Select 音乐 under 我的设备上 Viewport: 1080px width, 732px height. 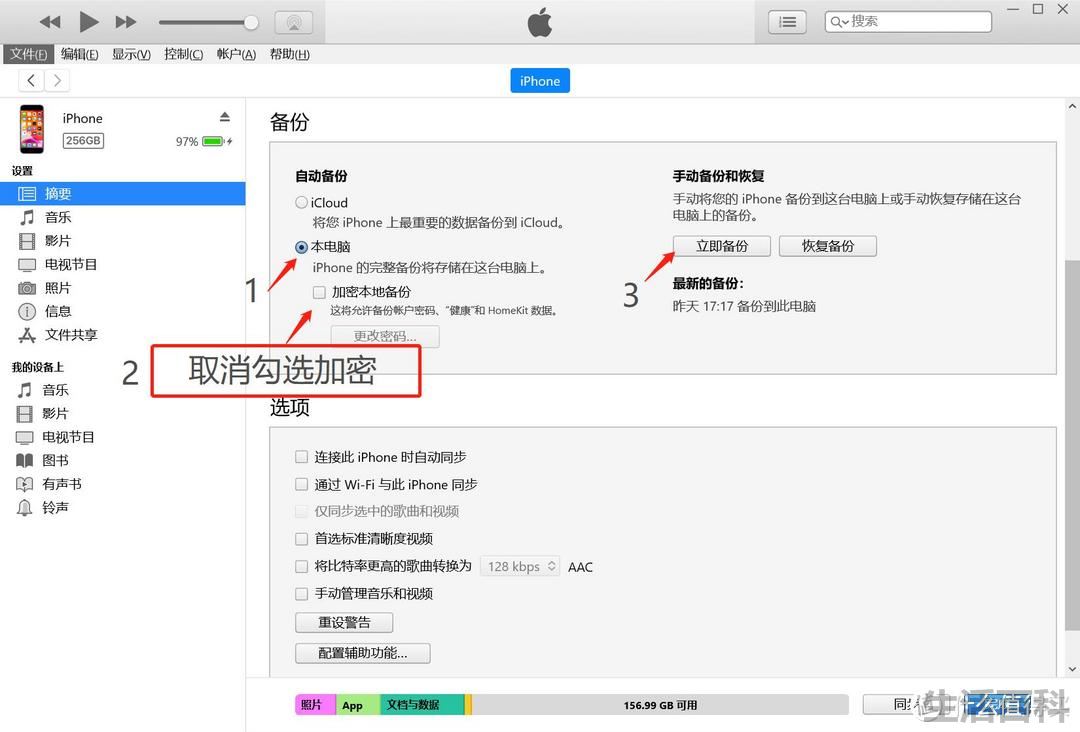123,390
